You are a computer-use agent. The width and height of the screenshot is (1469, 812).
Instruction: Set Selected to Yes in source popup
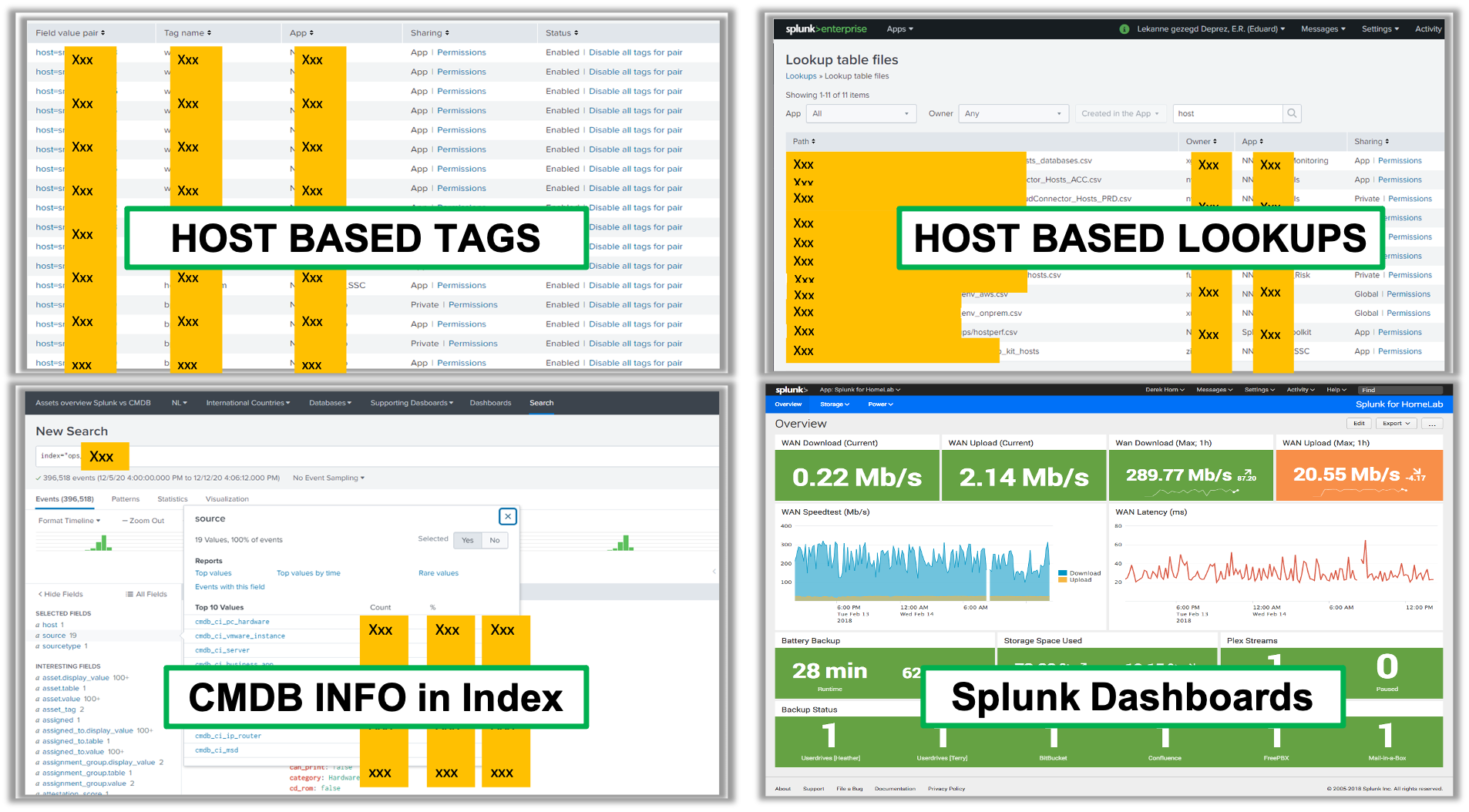coord(468,540)
